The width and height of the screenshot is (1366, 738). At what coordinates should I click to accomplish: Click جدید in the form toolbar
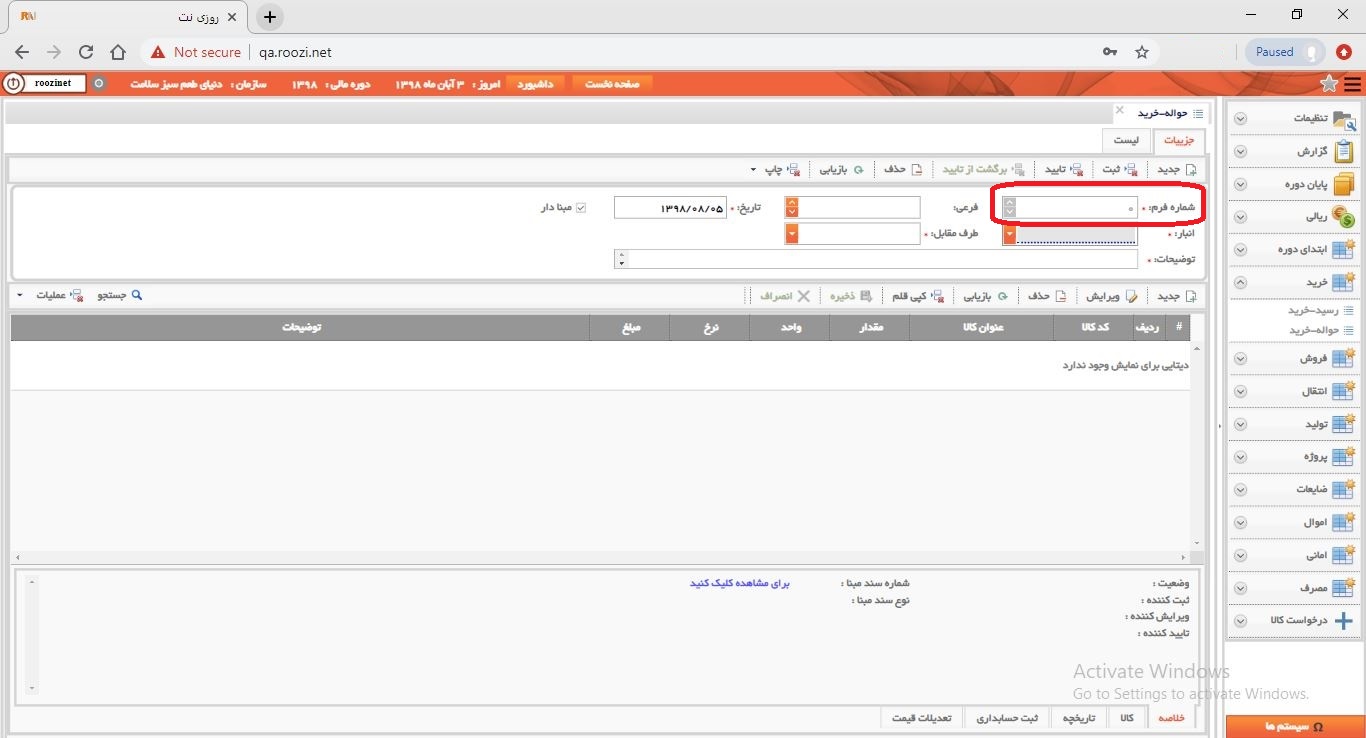[x=1177, y=170]
